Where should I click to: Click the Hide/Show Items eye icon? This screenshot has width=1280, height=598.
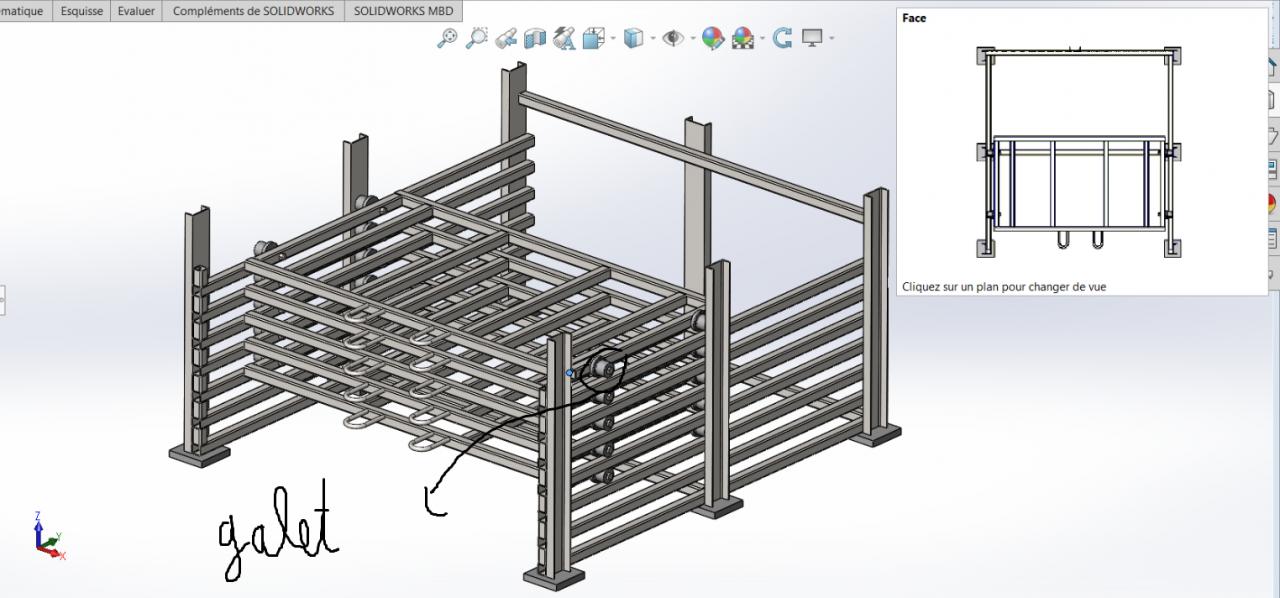pyautogui.click(x=673, y=38)
